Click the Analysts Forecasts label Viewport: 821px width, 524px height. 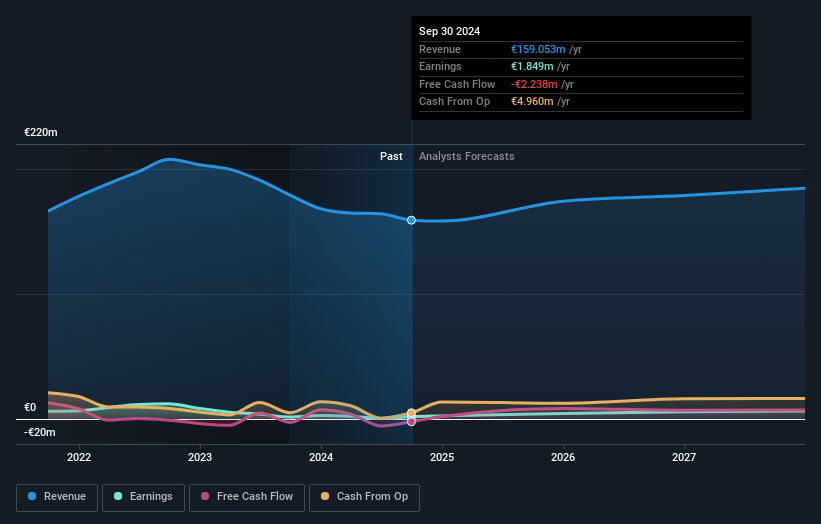point(467,157)
